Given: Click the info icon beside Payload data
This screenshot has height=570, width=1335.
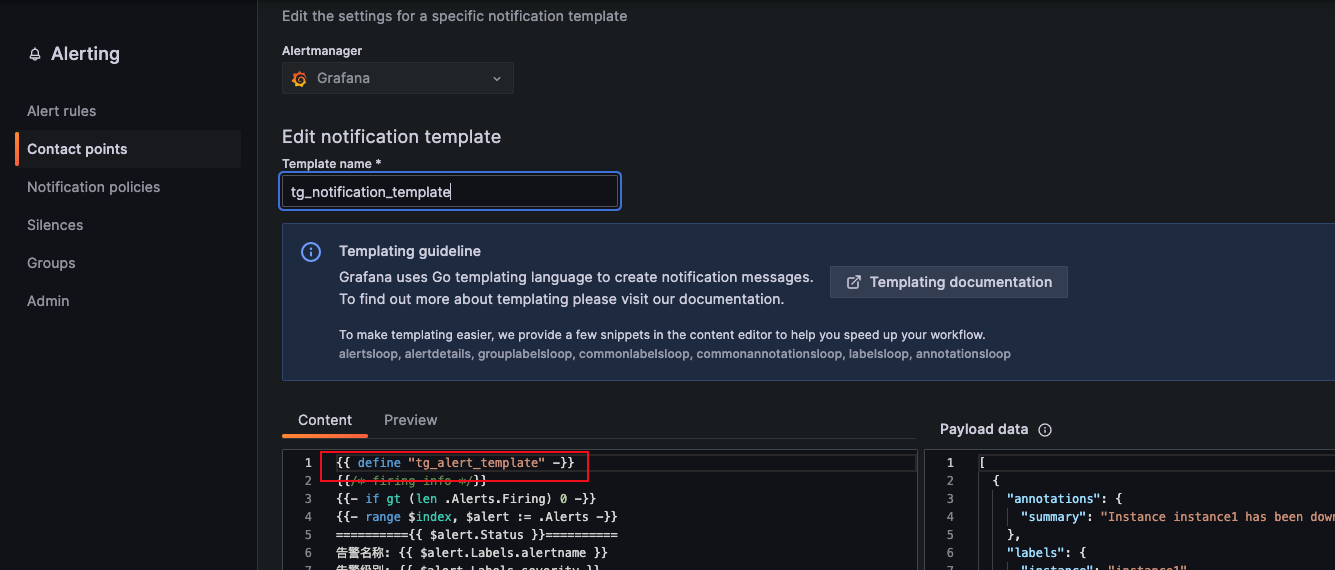Looking at the screenshot, I should pos(1045,430).
